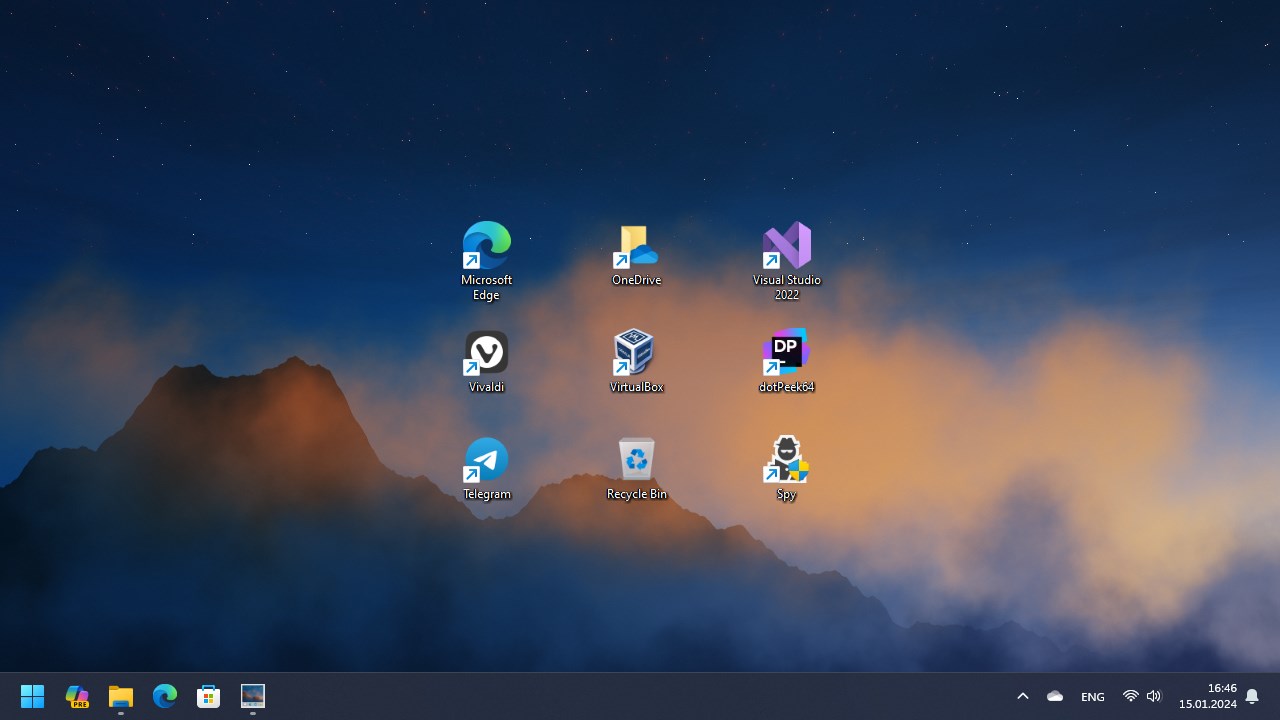Select the OneDrive desktop shortcut

pos(636,255)
